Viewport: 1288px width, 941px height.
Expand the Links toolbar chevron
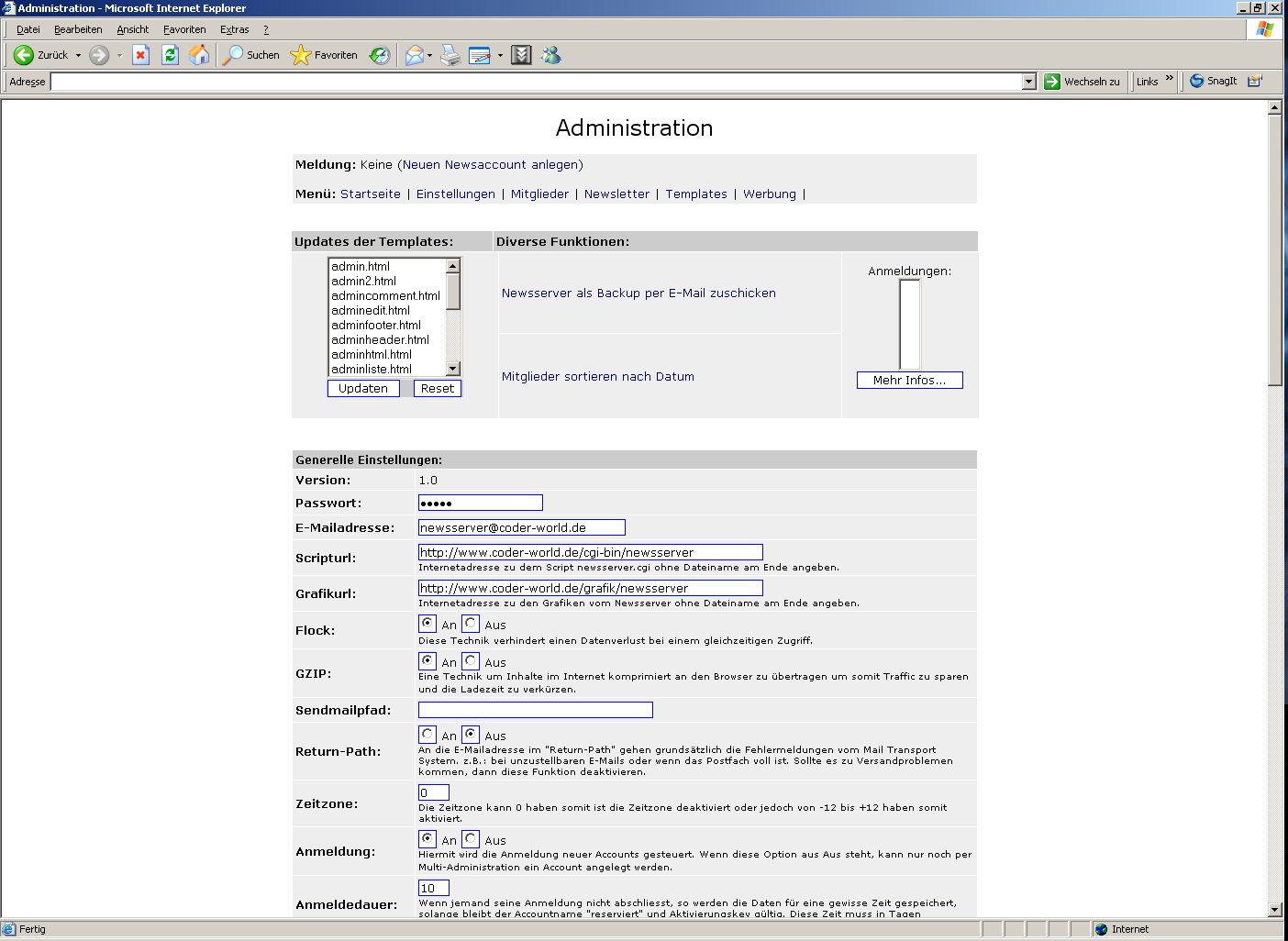click(1170, 78)
